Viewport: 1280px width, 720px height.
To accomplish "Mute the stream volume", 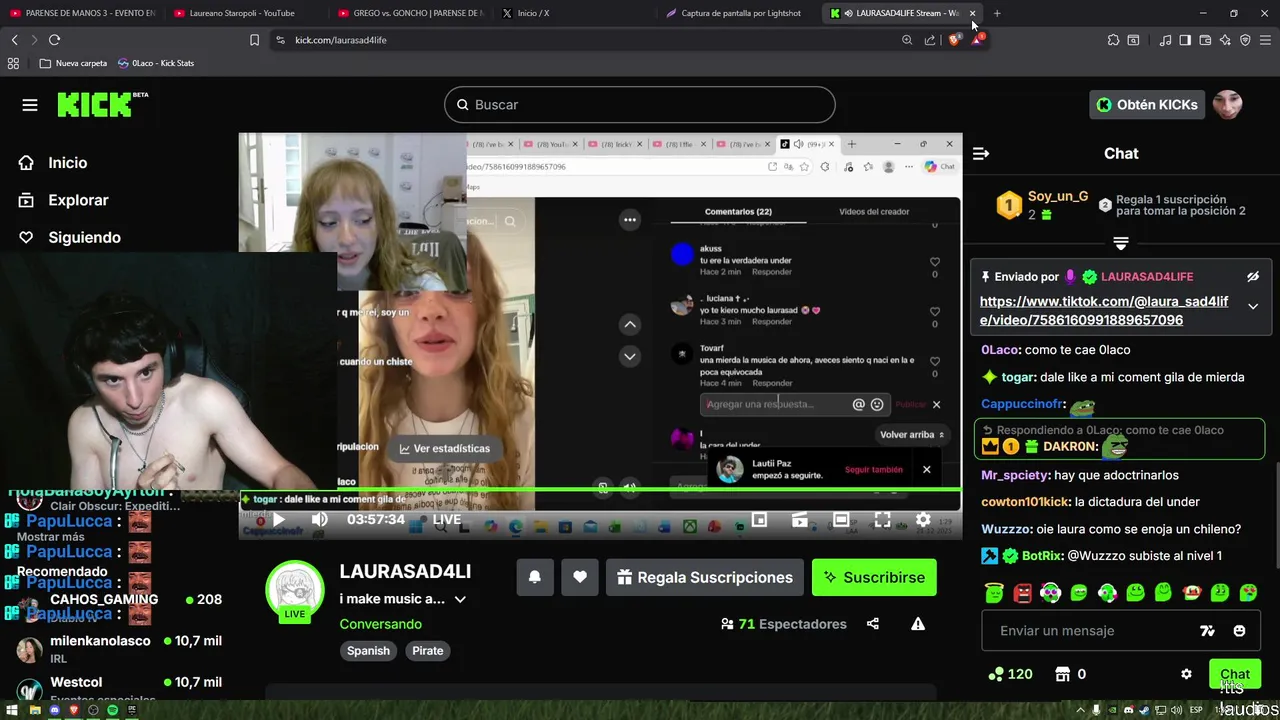I will point(320,520).
